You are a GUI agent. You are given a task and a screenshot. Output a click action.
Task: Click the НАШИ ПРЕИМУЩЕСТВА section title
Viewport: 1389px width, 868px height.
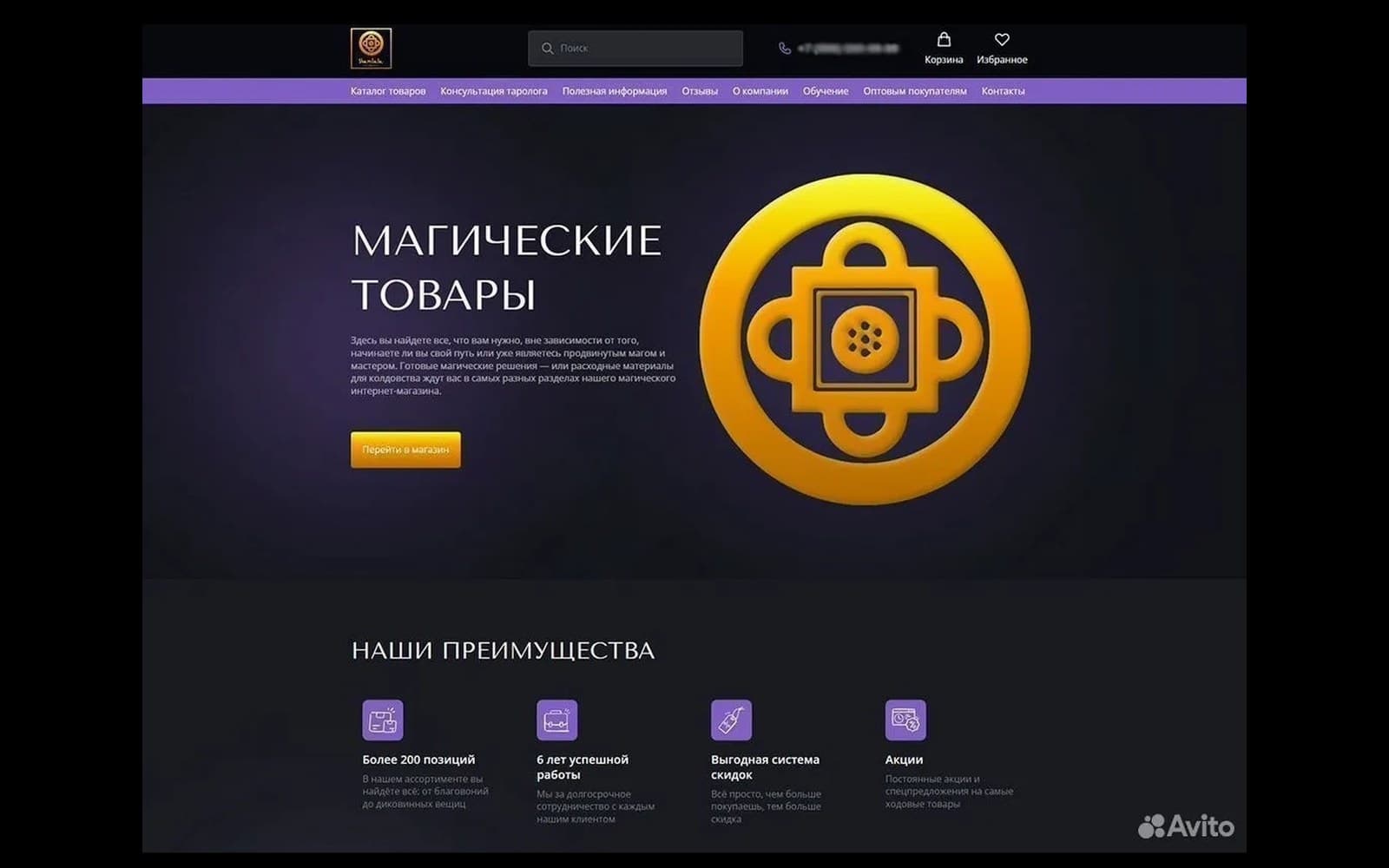(503, 651)
